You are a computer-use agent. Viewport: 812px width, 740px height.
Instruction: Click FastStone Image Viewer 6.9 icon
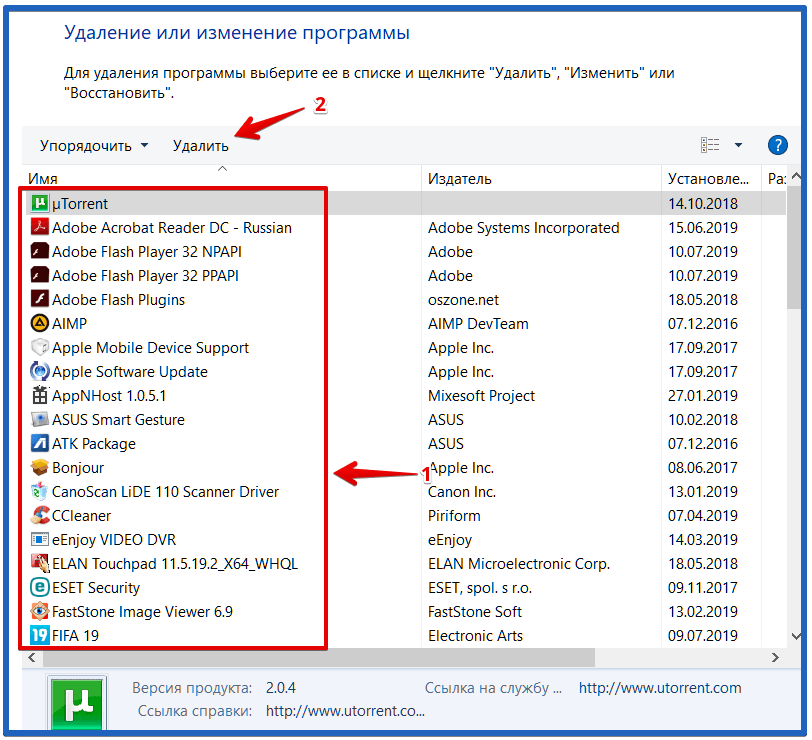pos(40,612)
